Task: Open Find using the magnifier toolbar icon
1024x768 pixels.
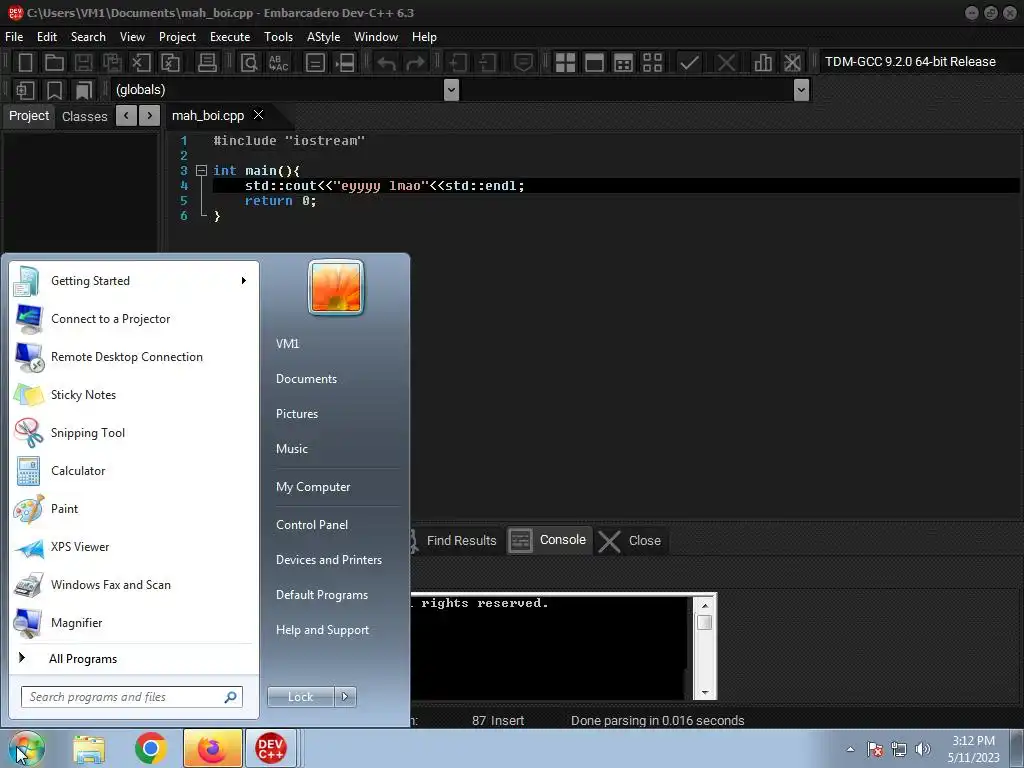Action: coord(249,63)
